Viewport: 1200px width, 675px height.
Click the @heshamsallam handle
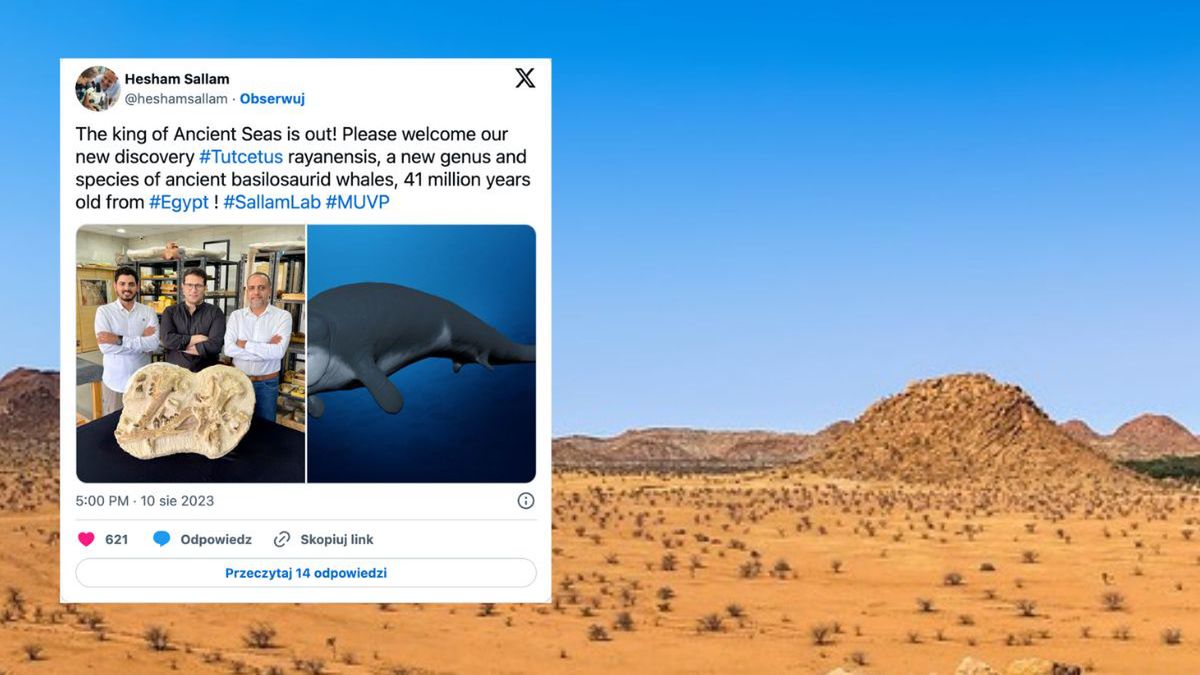(x=176, y=99)
